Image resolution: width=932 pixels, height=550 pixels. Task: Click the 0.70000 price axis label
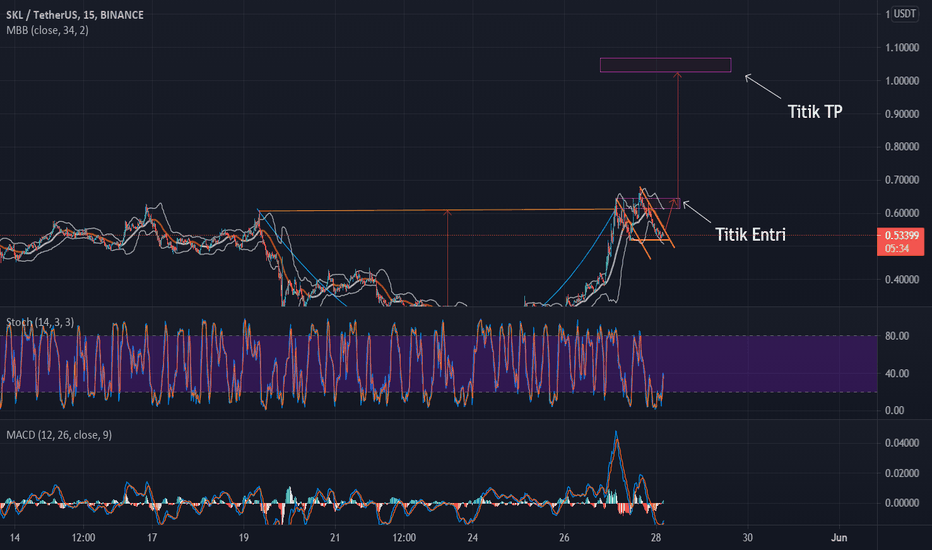(x=902, y=180)
